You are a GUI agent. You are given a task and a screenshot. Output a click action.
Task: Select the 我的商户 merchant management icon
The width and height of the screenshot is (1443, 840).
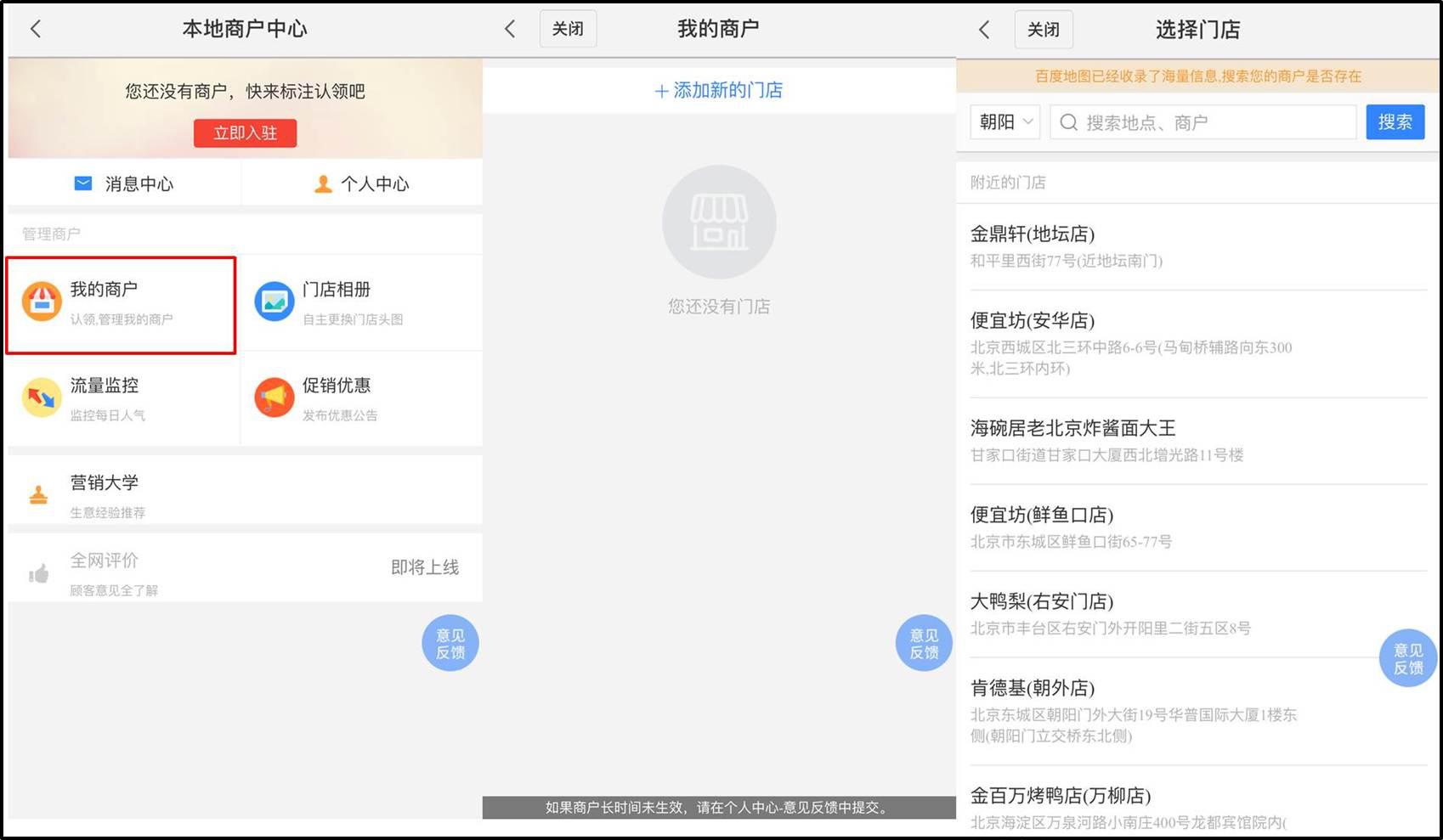tap(41, 302)
